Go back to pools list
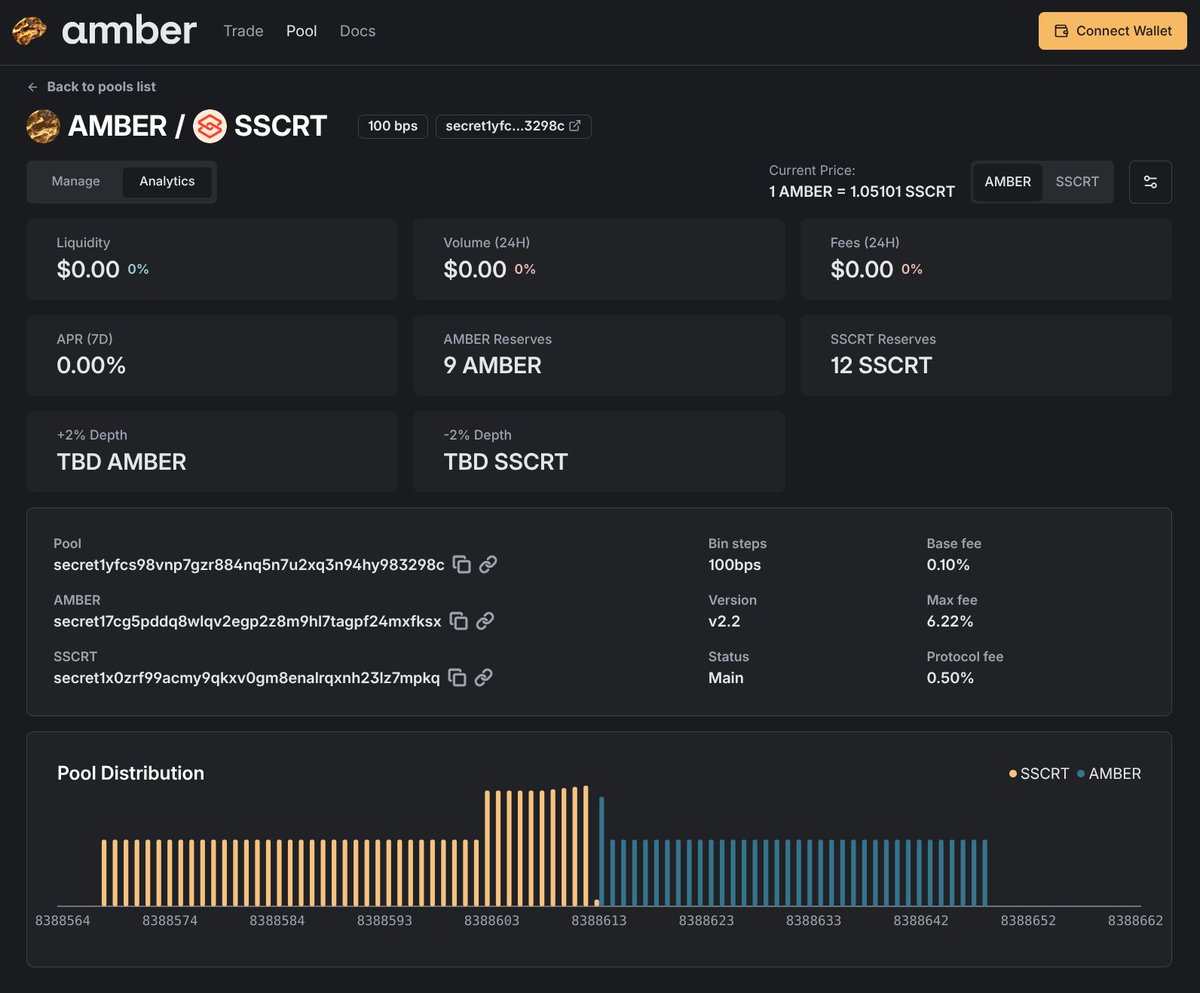The width and height of the screenshot is (1200, 993). 91,87
